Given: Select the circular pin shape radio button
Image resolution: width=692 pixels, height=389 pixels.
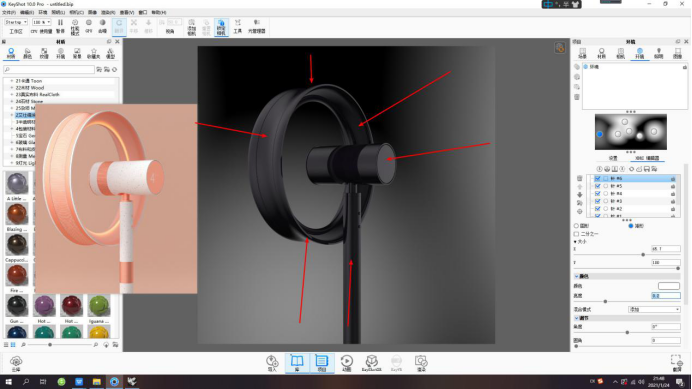Looking at the screenshot, I should 576,226.
